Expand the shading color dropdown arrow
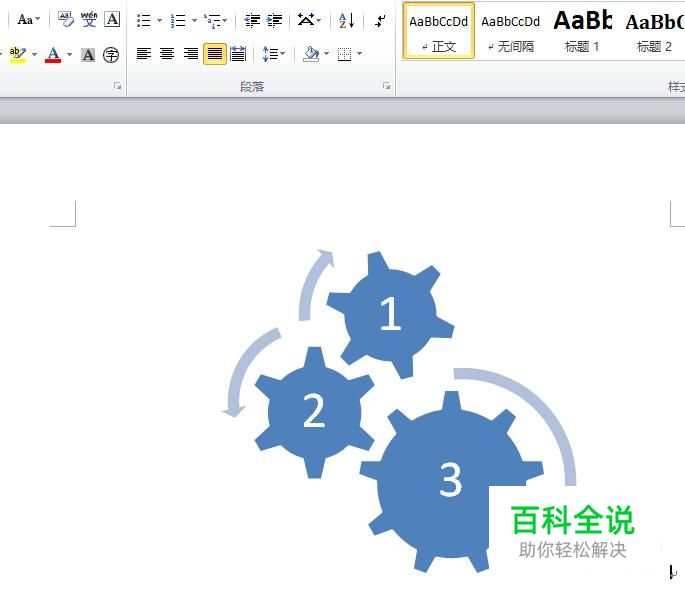Screen dimensions: 685x594 (x=326, y=54)
